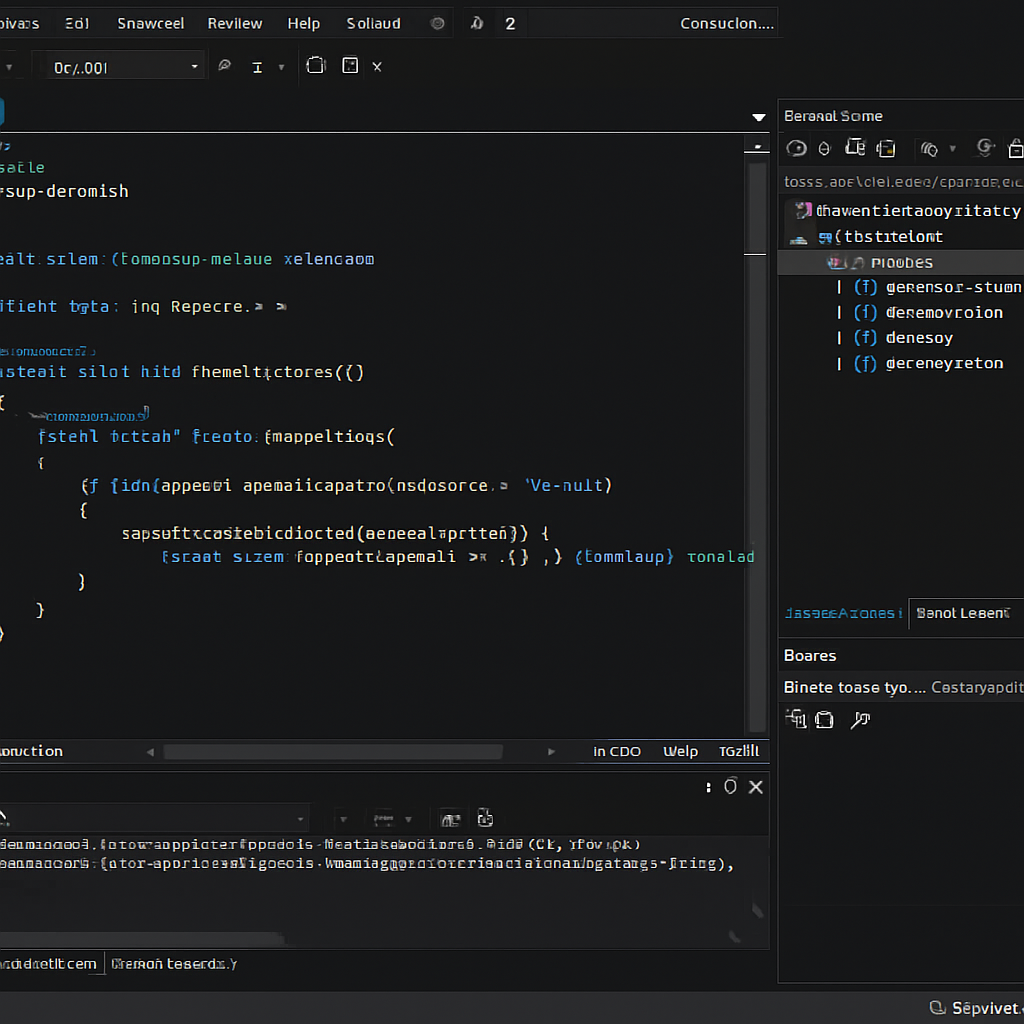The width and height of the screenshot is (1024, 1024).
Task: Close the output panel
Action: (756, 787)
